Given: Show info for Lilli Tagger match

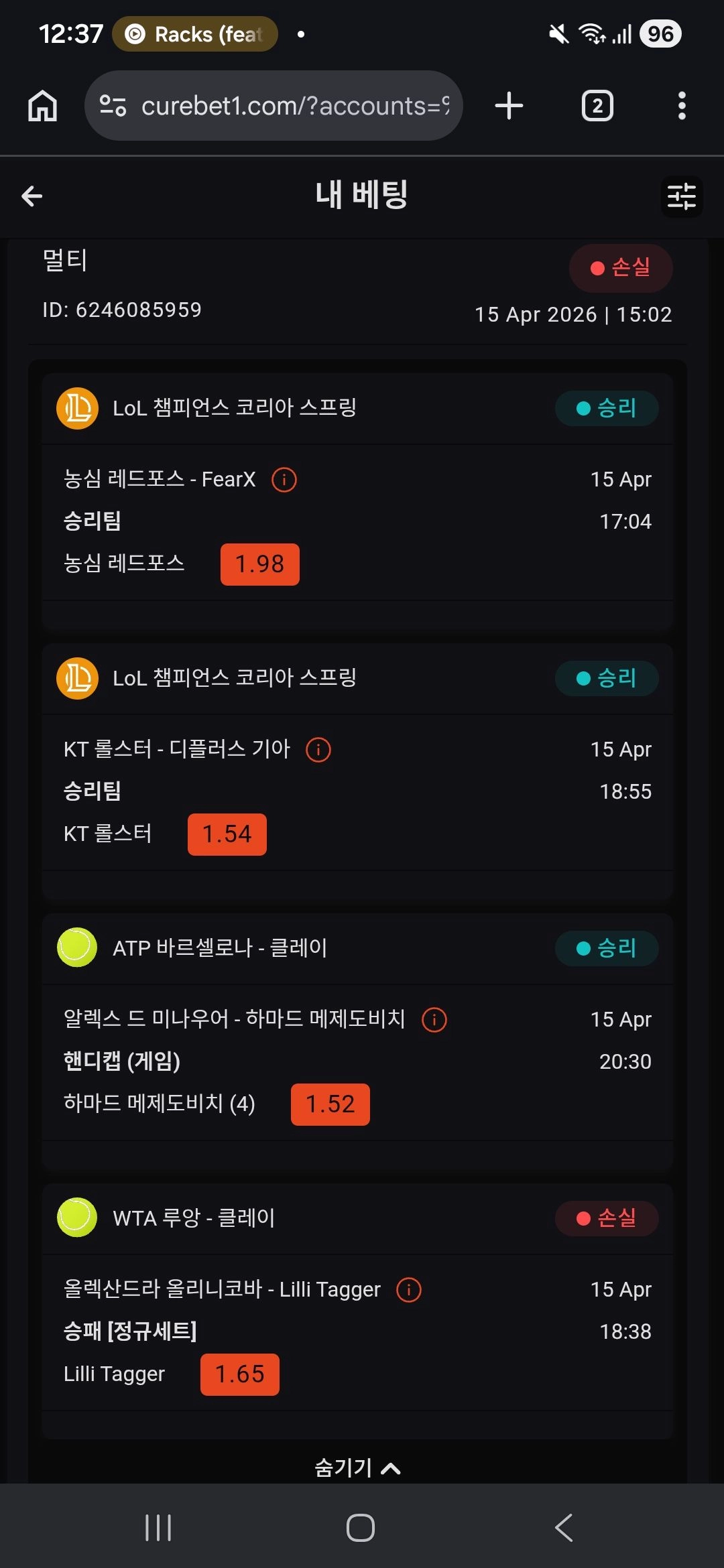Looking at the screenshot, I should [x=409, y=1290].
